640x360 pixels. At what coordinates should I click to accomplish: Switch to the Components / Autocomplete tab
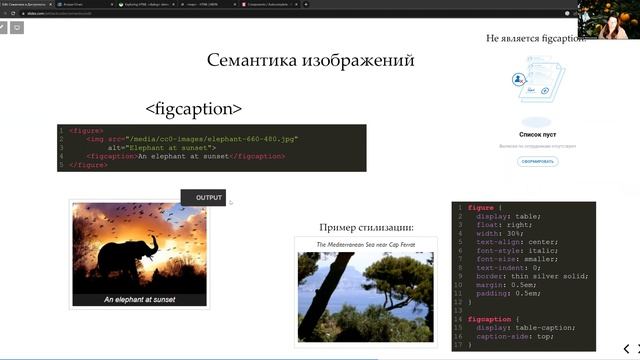tap(269, 4)
